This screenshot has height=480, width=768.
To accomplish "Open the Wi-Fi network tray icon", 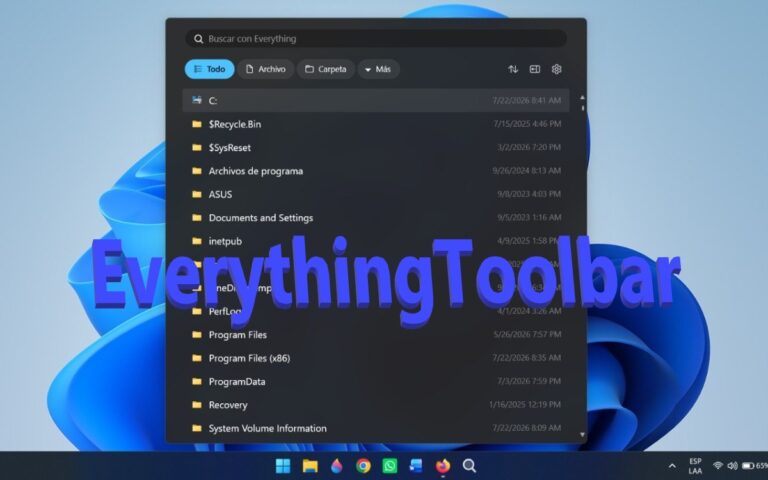I will click(x=718, y=466).
